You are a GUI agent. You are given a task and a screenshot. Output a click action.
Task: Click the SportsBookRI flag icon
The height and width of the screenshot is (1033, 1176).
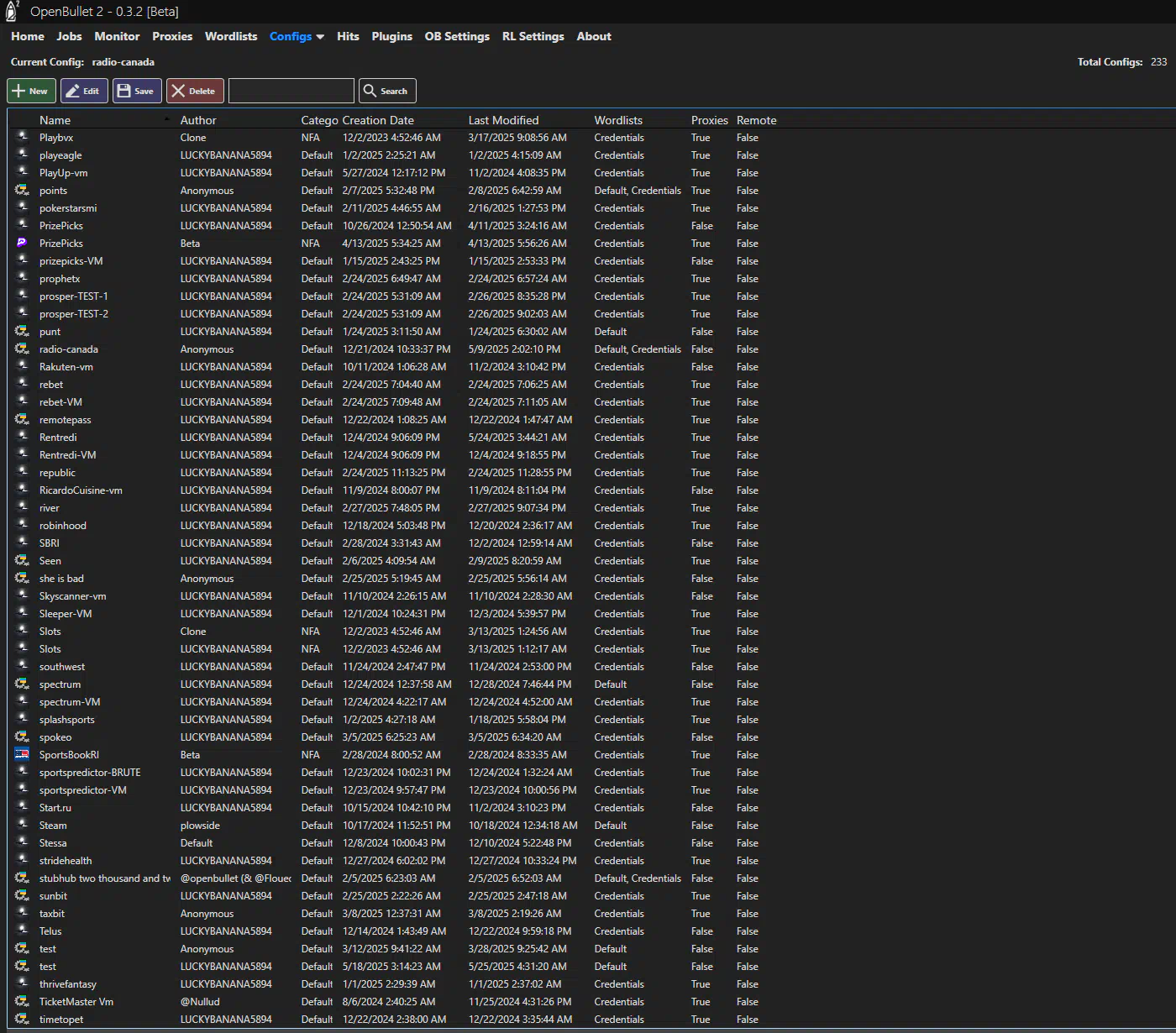(x=23, y=754)
